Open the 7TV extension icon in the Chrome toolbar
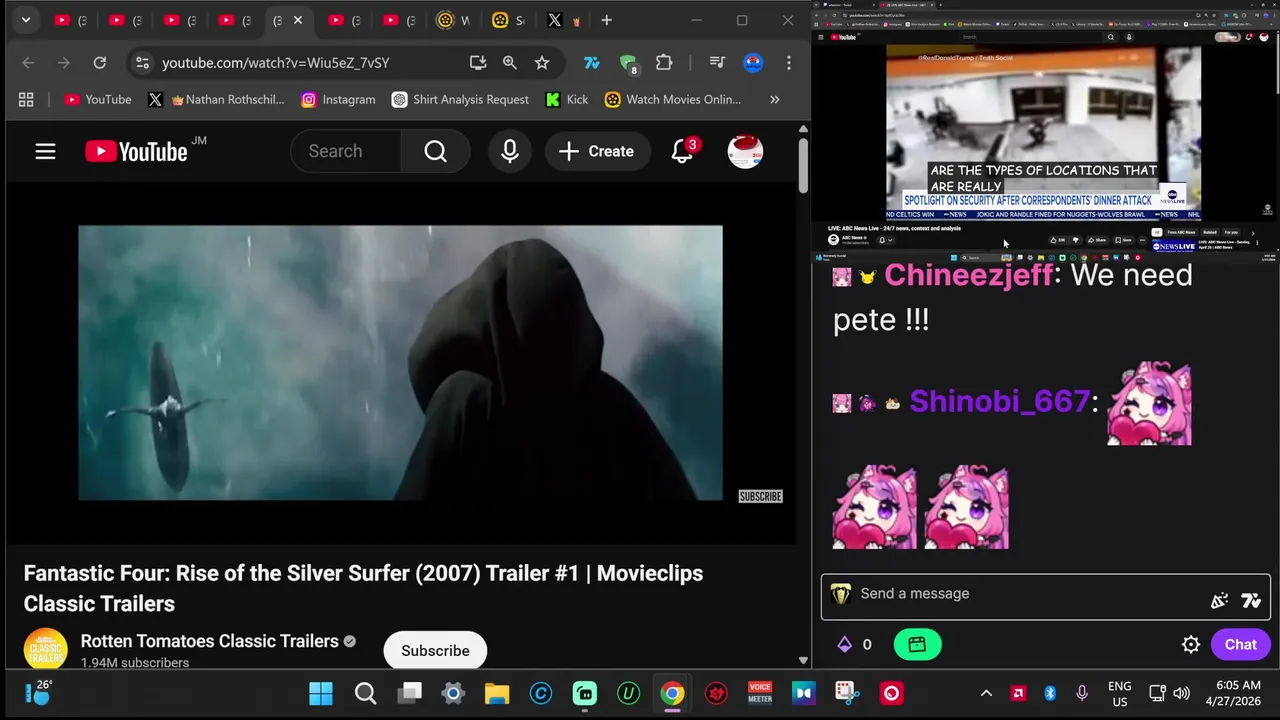Viewport: 1280px width, 720px height. click(x=592, y=63)
